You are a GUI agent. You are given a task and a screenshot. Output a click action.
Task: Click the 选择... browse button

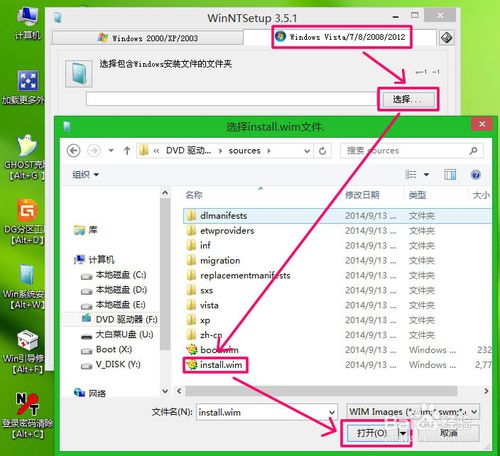click(408, 99)
